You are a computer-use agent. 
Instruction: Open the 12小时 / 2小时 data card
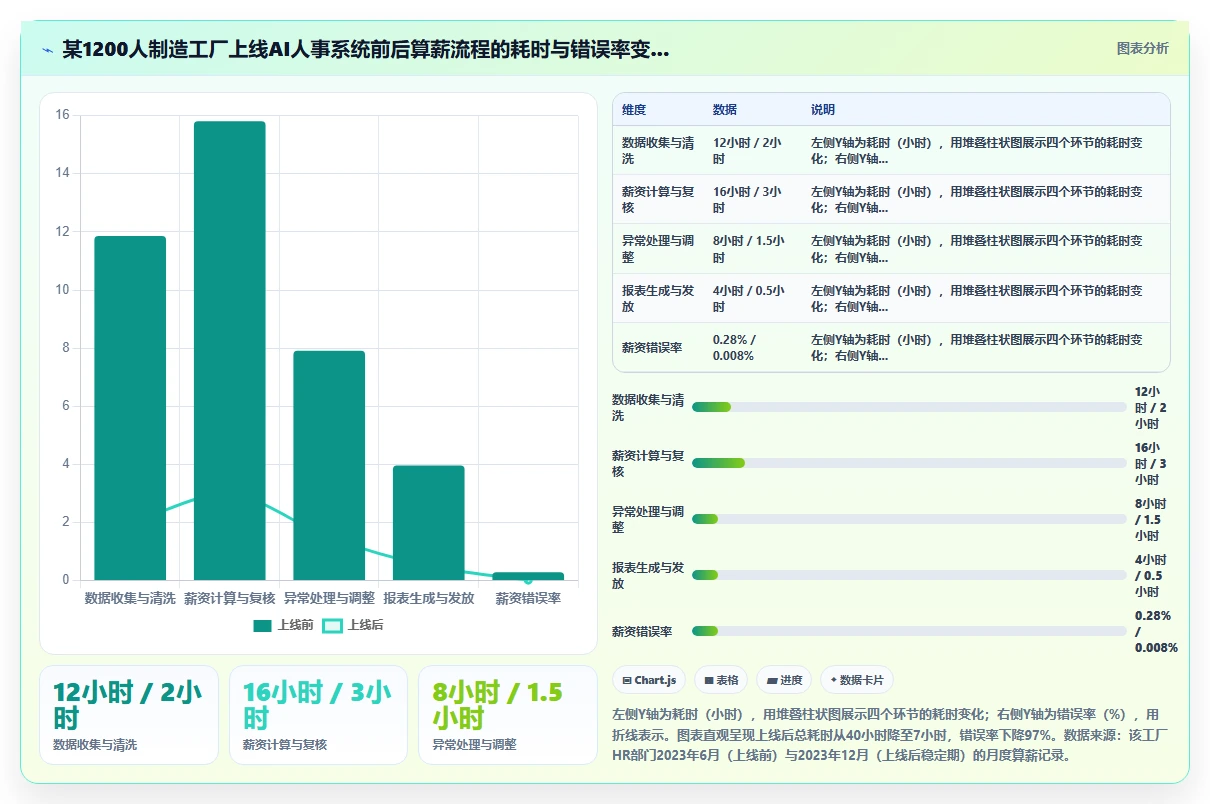129,715
